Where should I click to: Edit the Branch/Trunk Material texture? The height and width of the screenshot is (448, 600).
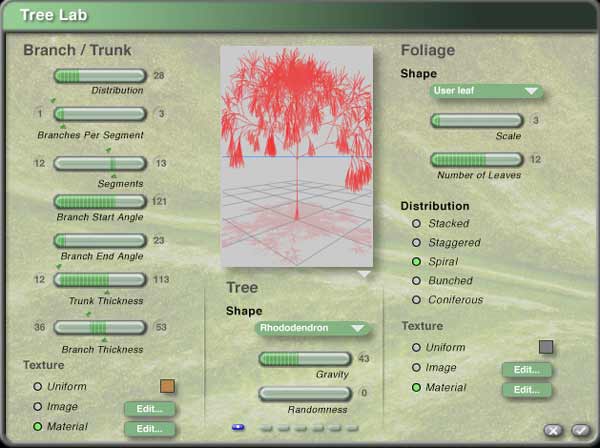click(150, 429)
